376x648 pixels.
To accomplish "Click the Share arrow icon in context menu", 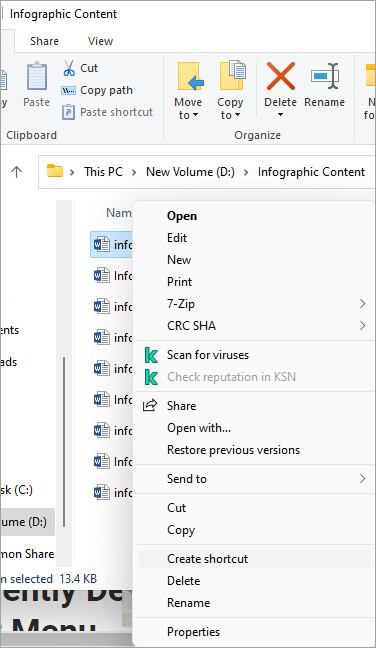I will (x=150, y=405).
